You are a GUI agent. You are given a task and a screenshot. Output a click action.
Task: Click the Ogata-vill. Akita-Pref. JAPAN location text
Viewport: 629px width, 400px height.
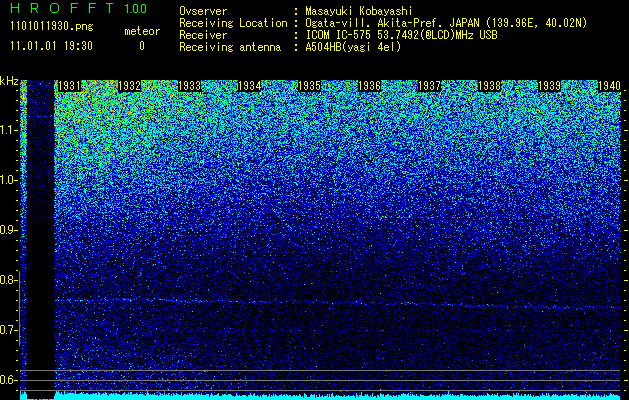446,23
